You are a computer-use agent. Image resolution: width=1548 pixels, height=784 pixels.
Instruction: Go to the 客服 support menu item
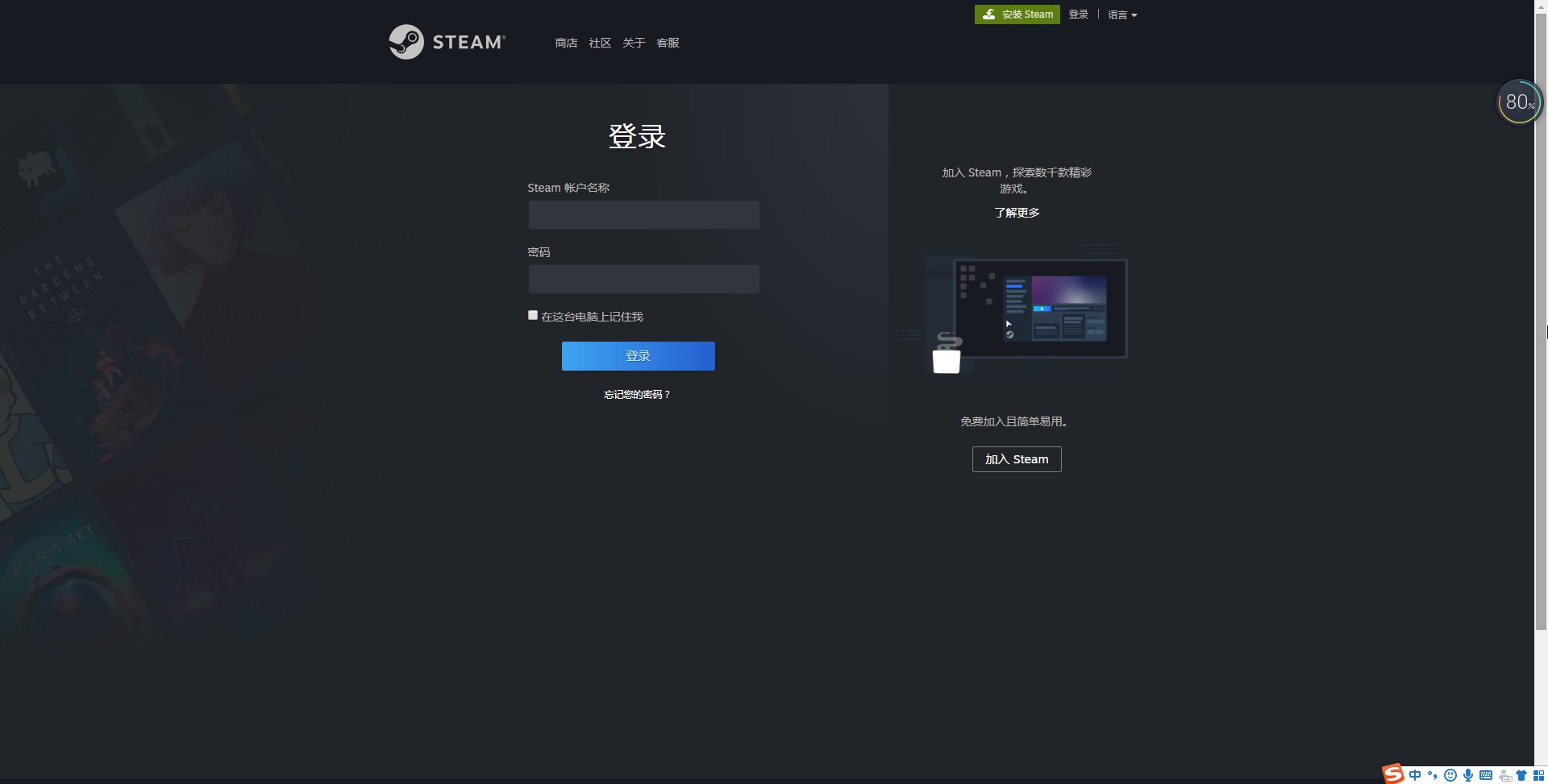[668, 43]
